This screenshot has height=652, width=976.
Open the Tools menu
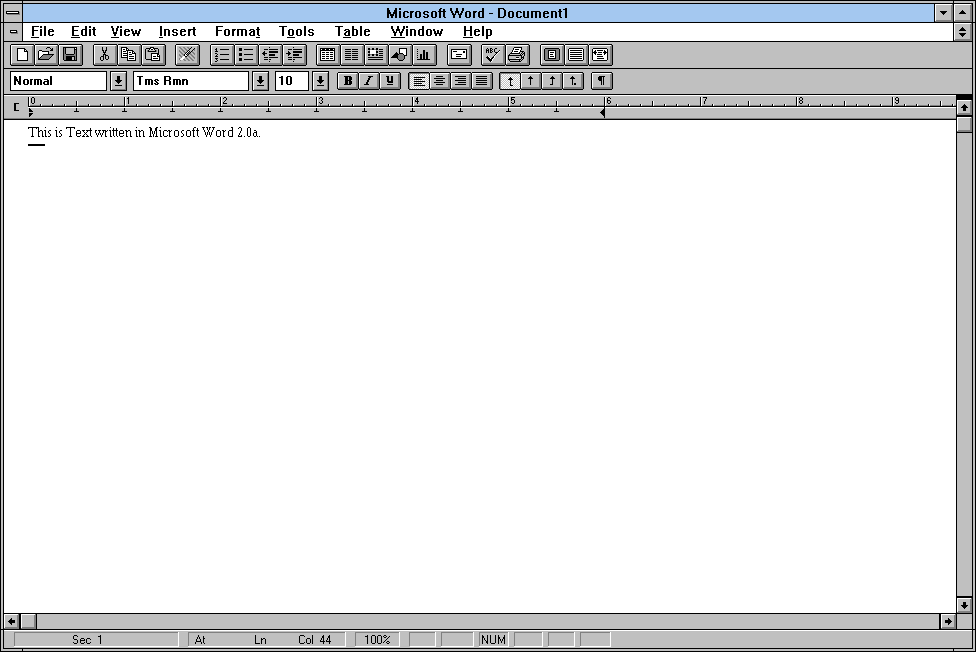296,31
